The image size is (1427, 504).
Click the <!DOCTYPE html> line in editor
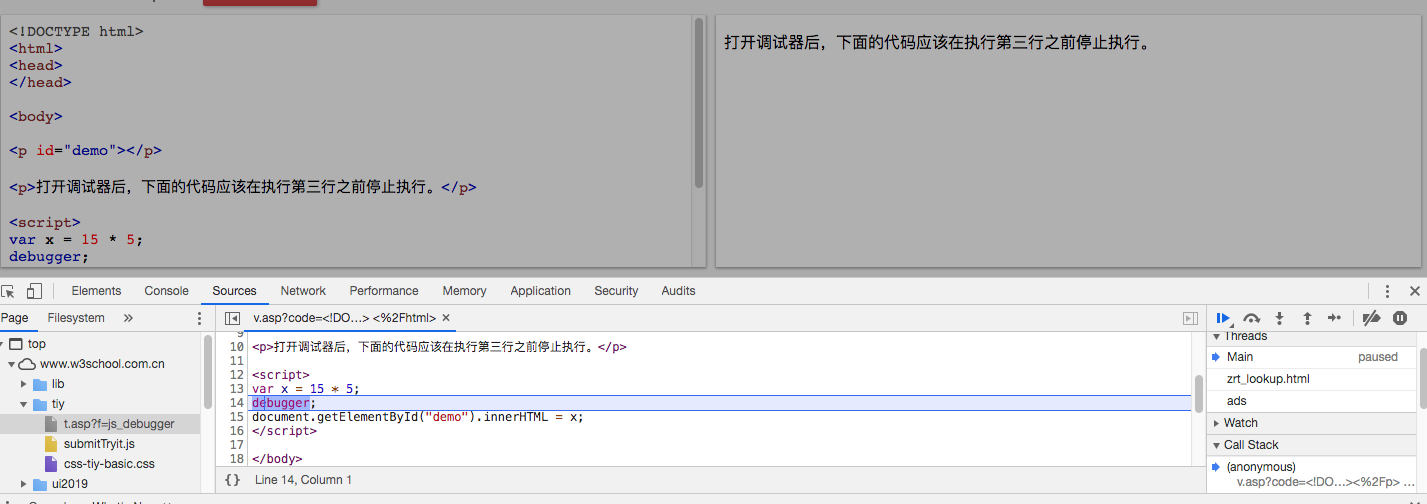[x=76, y=31]
